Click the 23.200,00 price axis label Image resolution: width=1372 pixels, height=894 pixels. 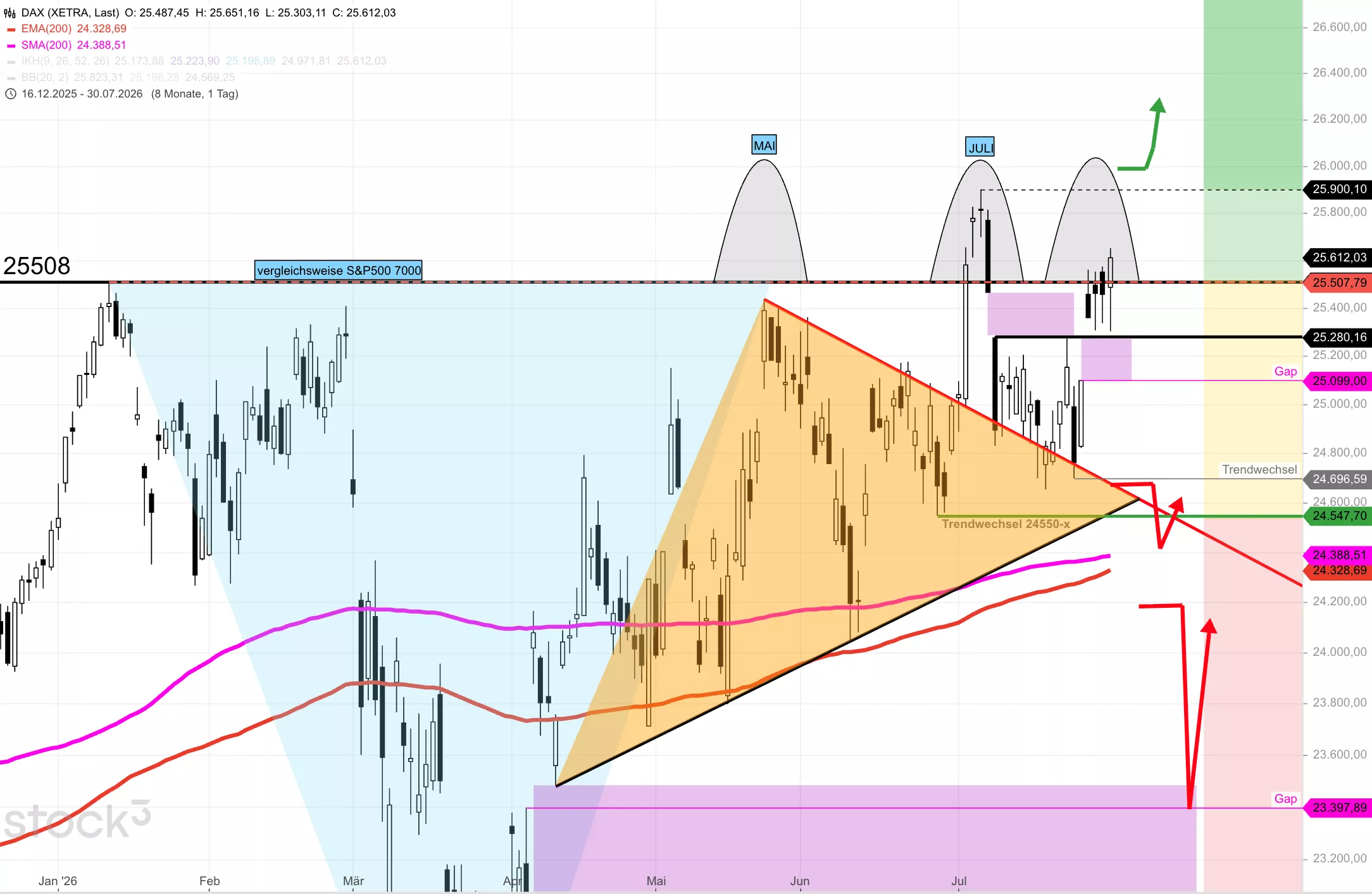point(1340,858)
